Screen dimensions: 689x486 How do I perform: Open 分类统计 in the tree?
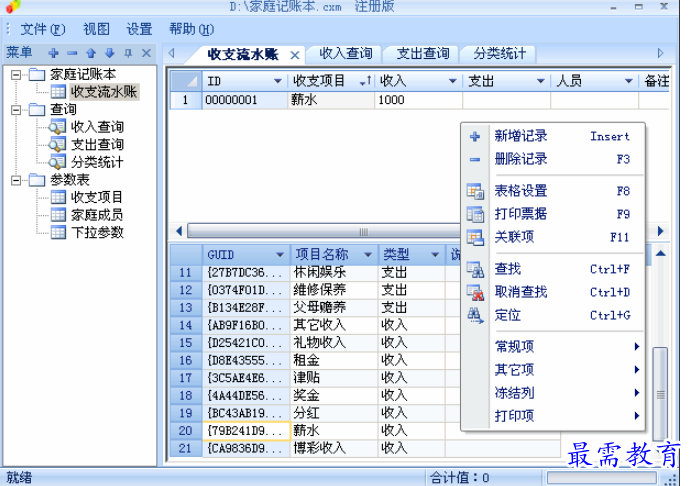tap(98, 162)
